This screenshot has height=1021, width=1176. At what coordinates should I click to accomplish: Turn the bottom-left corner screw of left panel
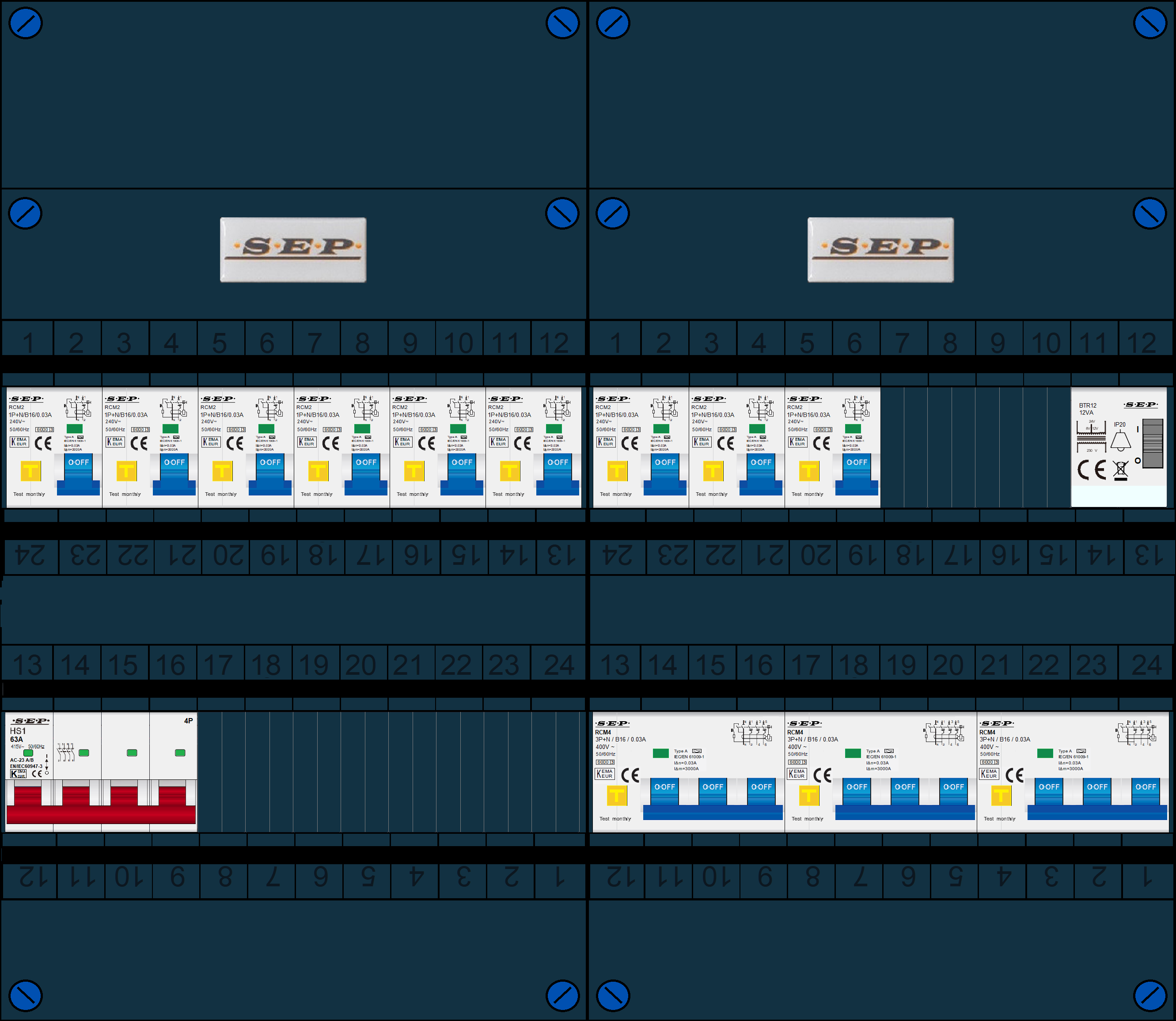(26, 996)
